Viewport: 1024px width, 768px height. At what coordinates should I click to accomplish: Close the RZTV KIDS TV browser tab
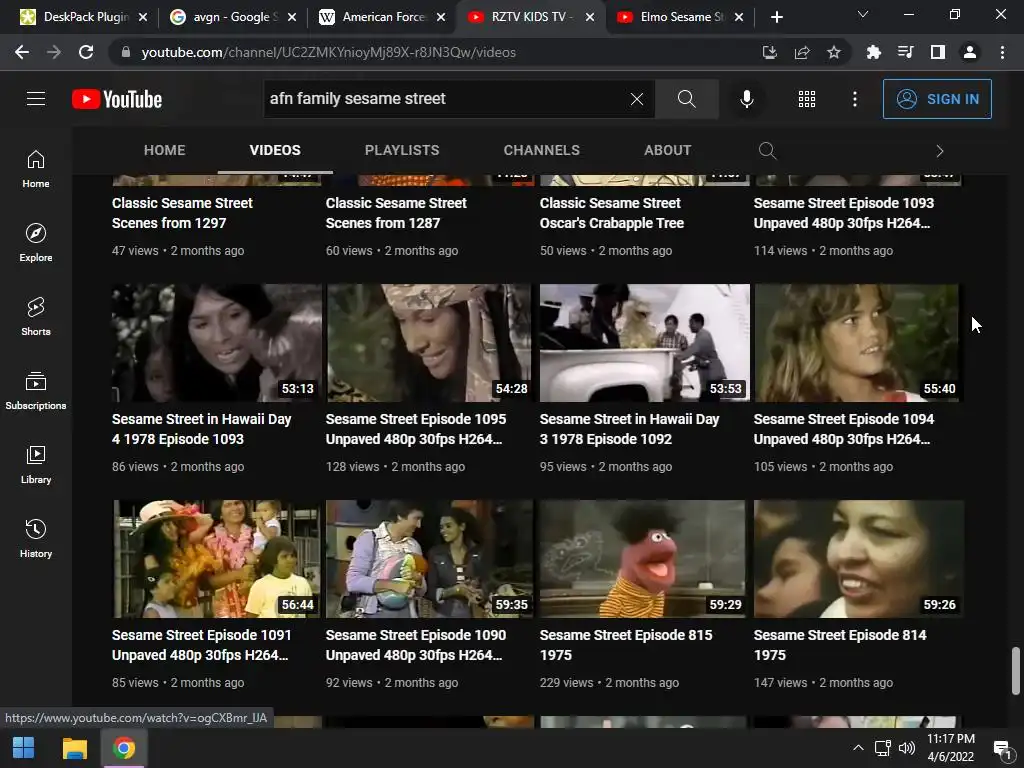pos(590,17)
